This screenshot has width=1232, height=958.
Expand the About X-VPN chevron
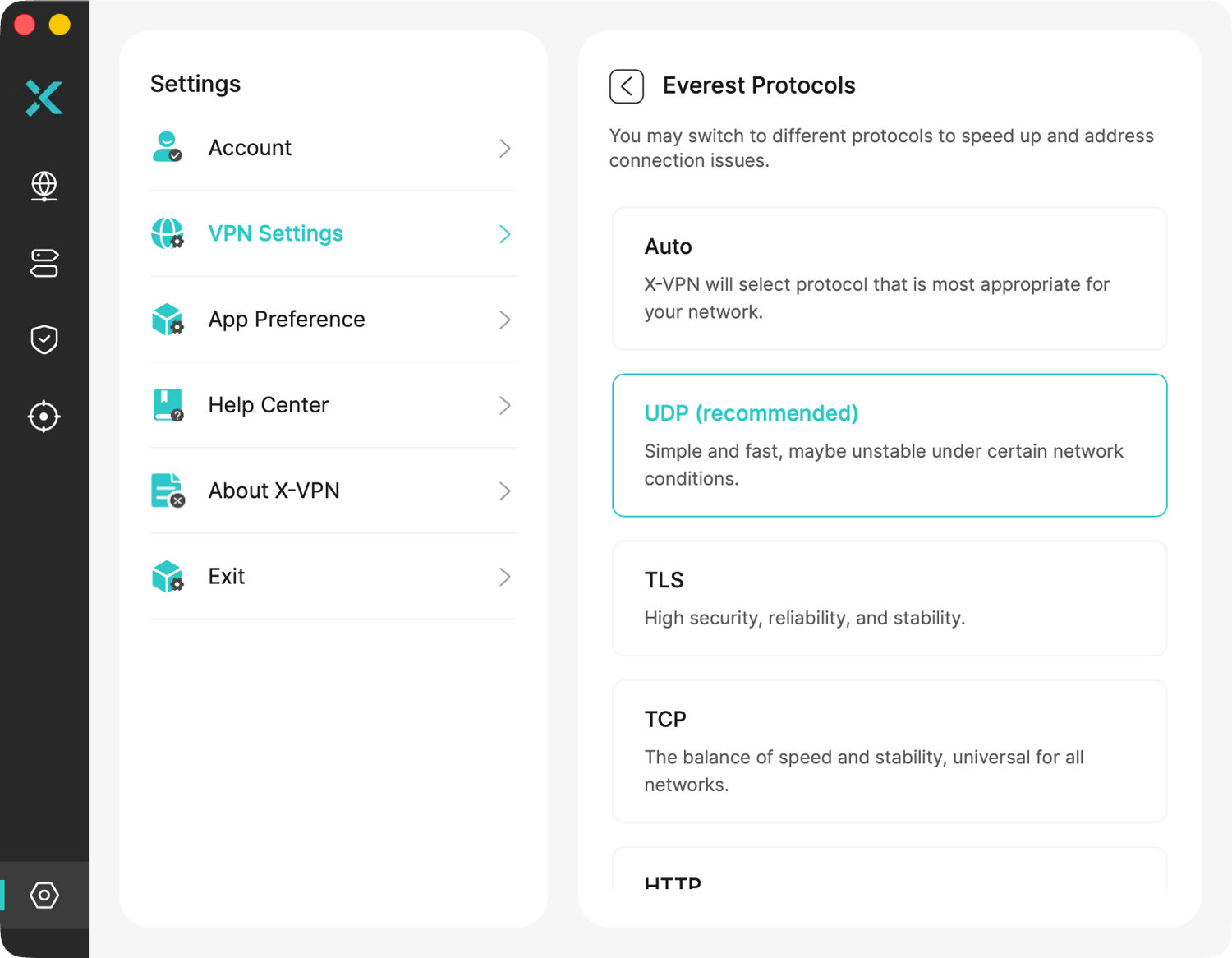pyautogui.click(x=505, y=491)
